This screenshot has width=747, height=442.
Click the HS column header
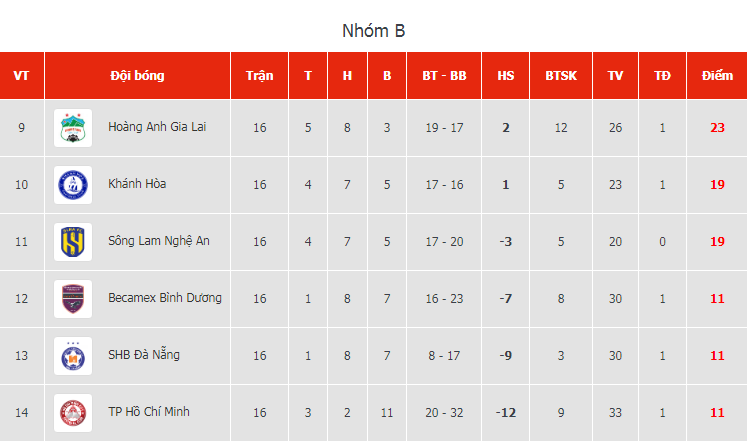pos(505,76)
